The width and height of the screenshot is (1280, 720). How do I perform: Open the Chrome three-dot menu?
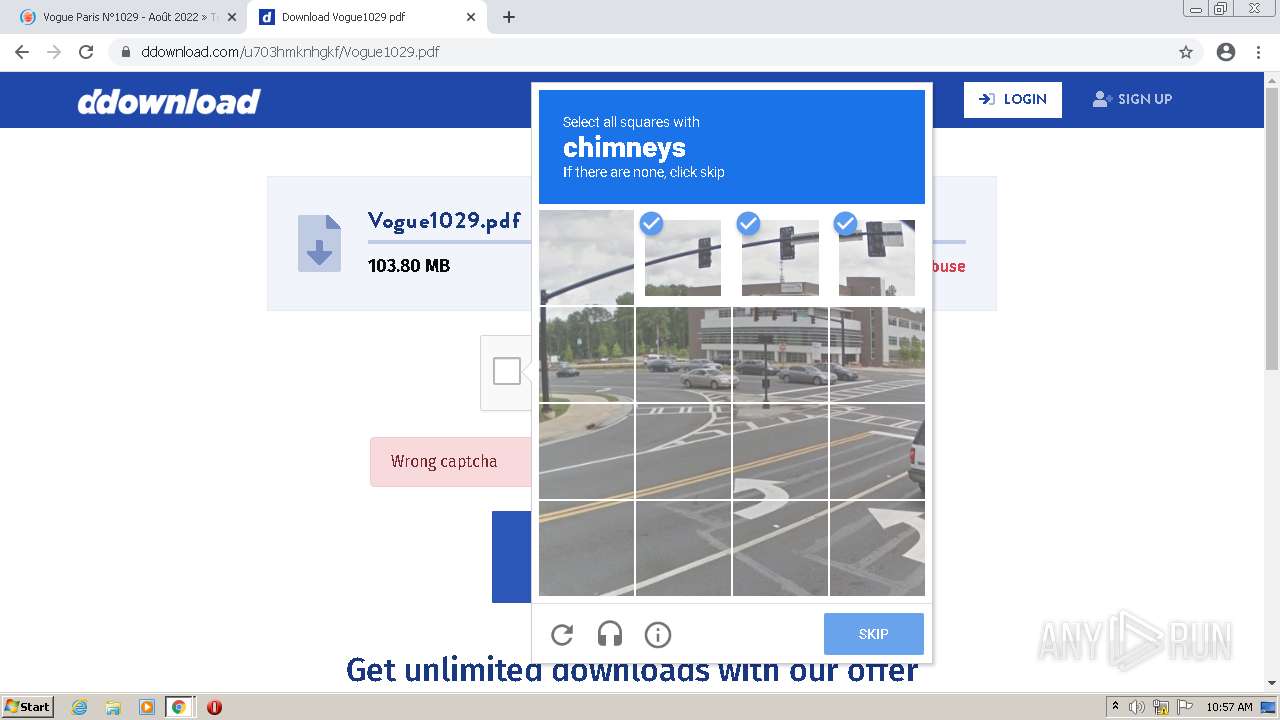[x=1259, y=52]
